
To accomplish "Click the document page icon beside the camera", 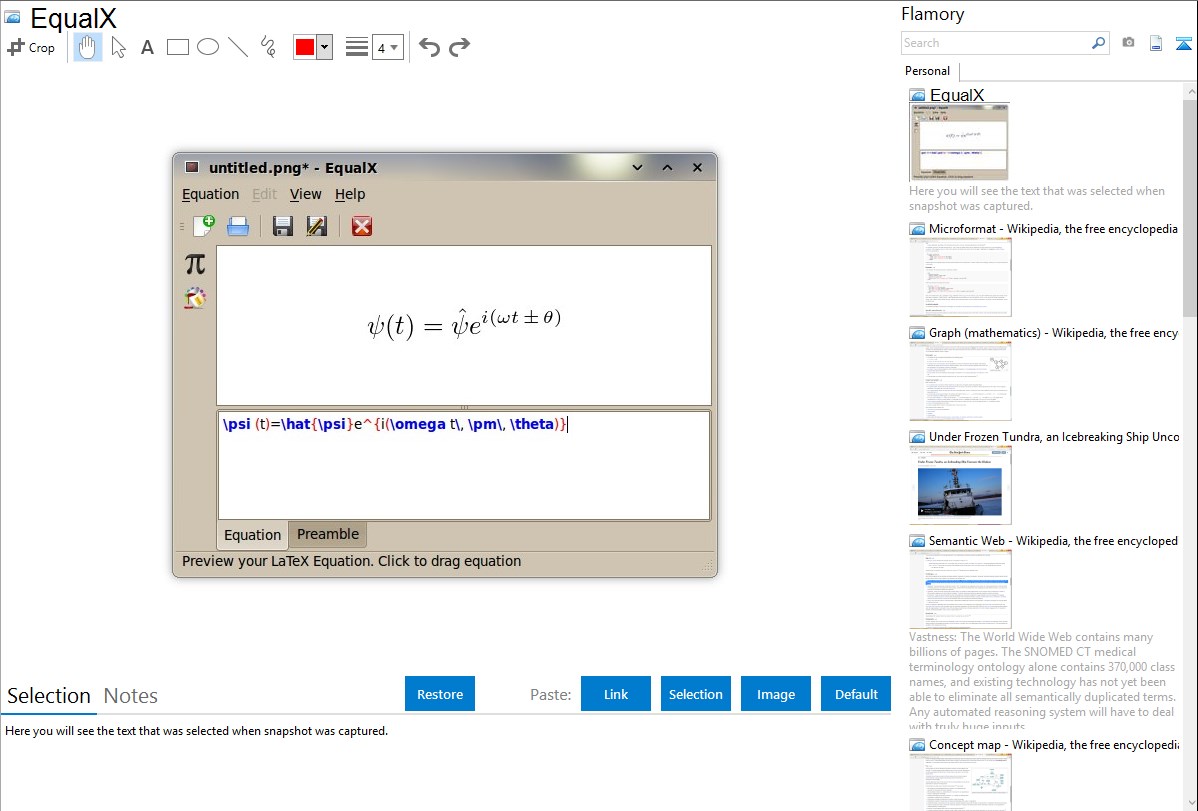I will [x=1156, y=43].
